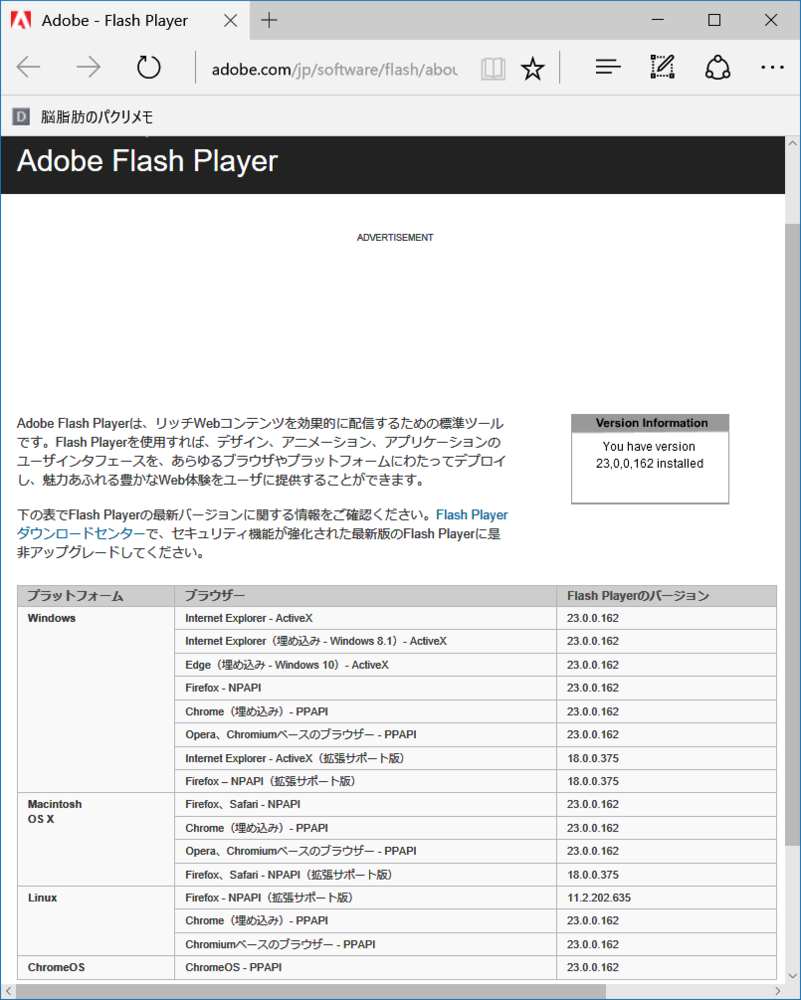This screenshot has height=1000, width=801.
Task: Click the horizontal scrollbar thumb
Action: [311, 992]
